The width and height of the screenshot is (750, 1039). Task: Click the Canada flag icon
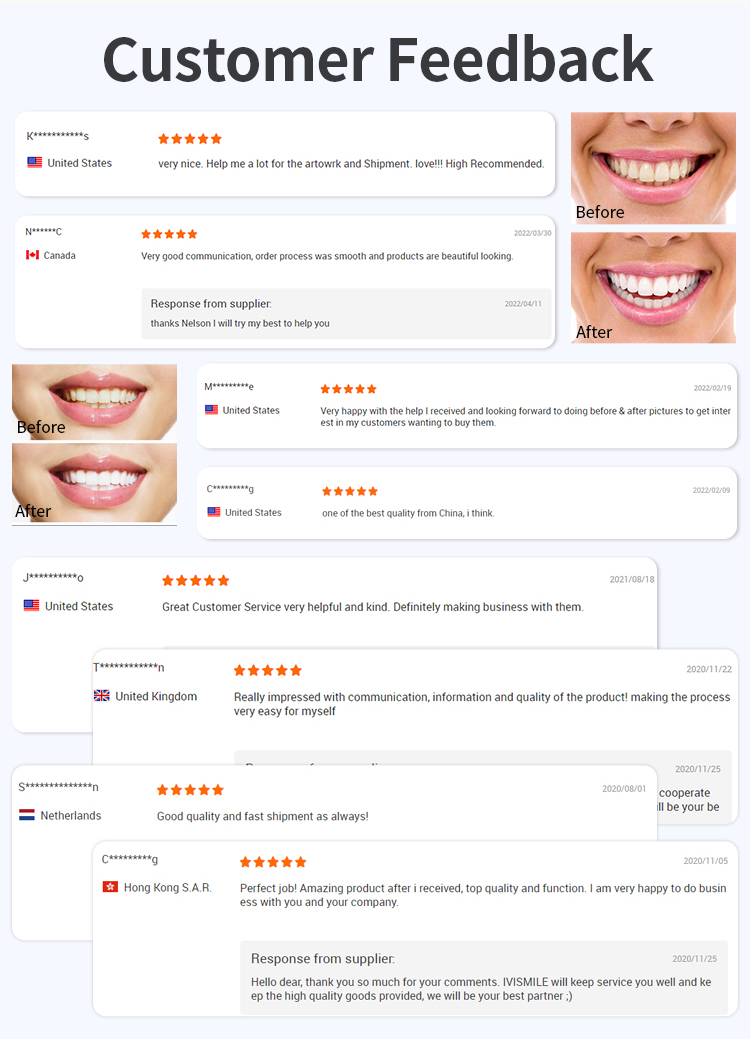(32, 255)
